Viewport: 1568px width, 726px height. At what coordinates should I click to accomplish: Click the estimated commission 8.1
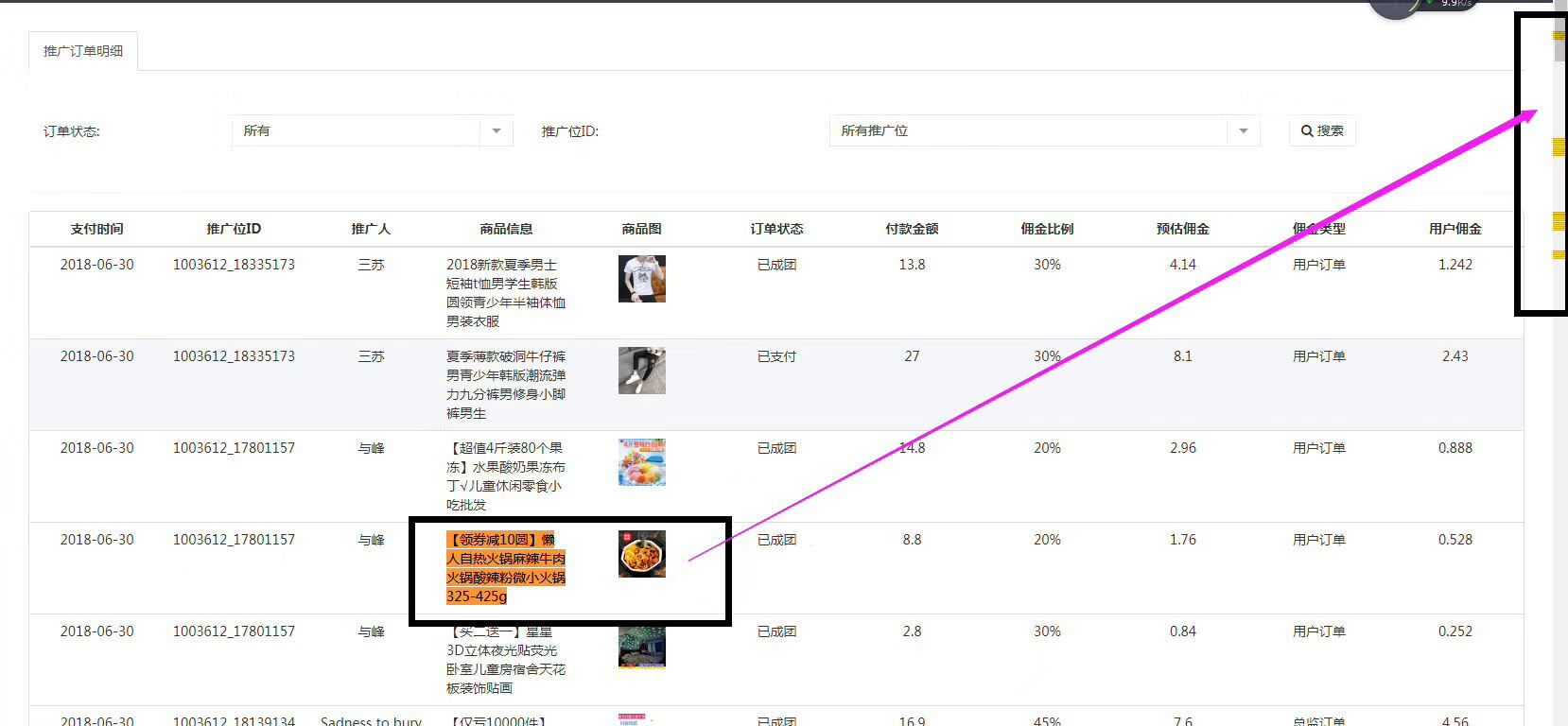point(1183,356)
